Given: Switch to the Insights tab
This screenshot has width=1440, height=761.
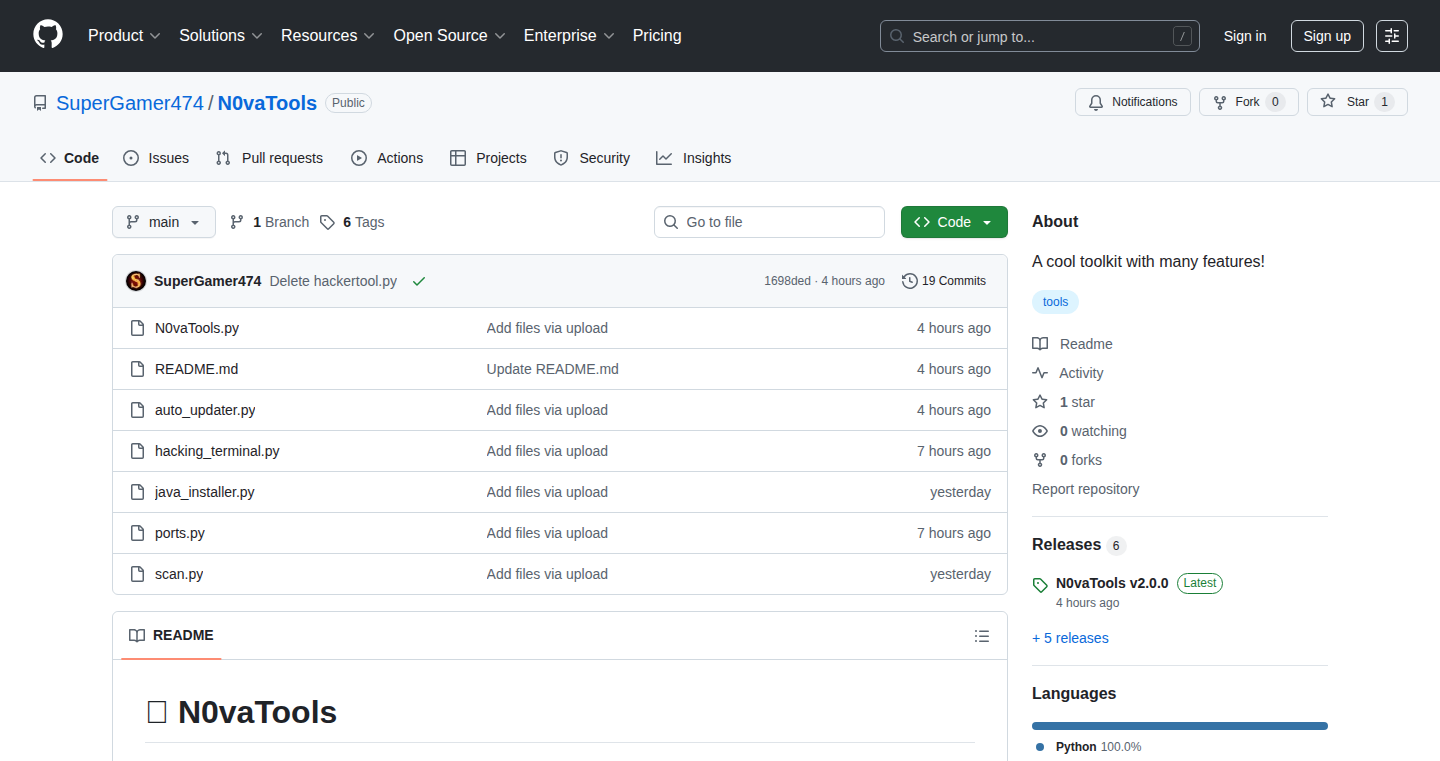Looking at the screenshot, I should point(694,158).
